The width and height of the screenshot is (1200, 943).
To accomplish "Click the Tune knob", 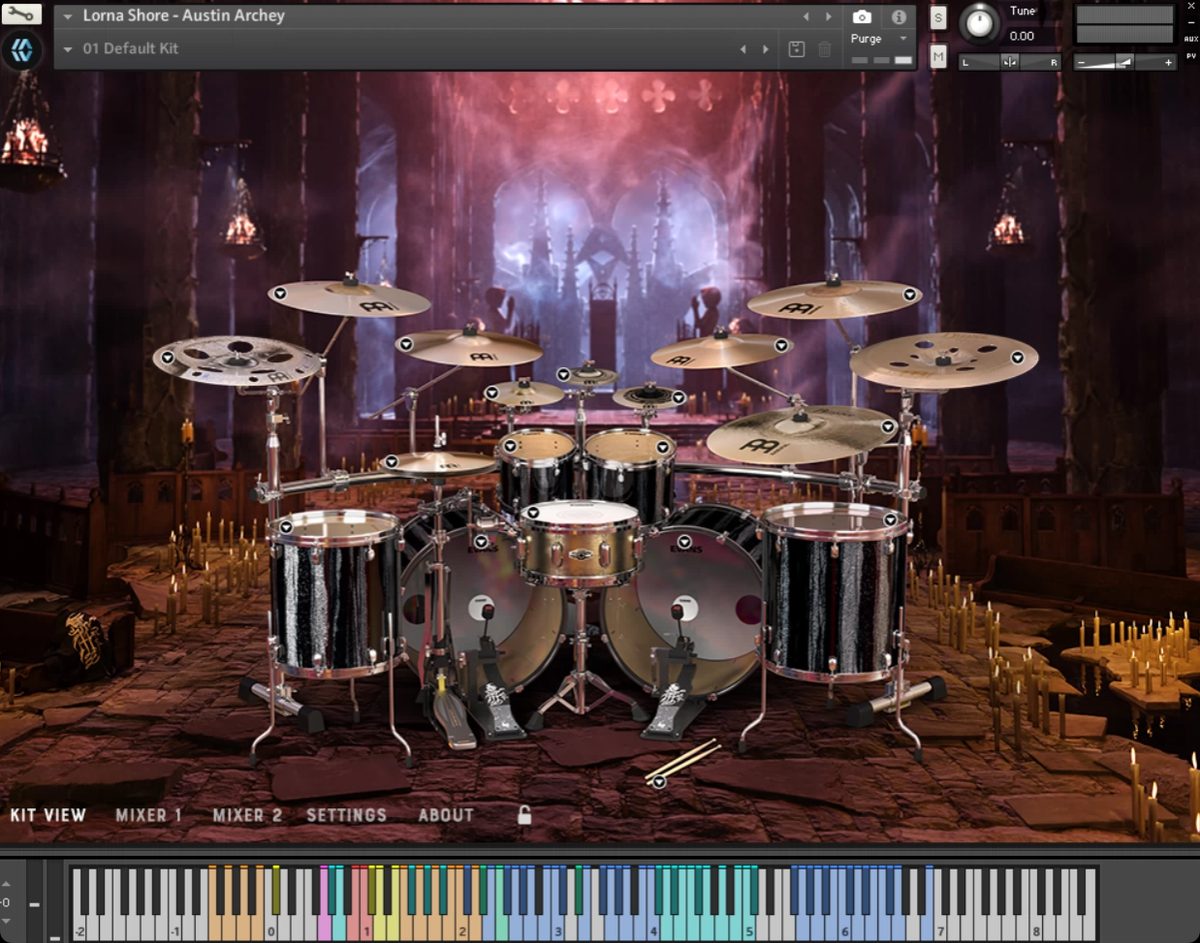I will tap(979, 23).
